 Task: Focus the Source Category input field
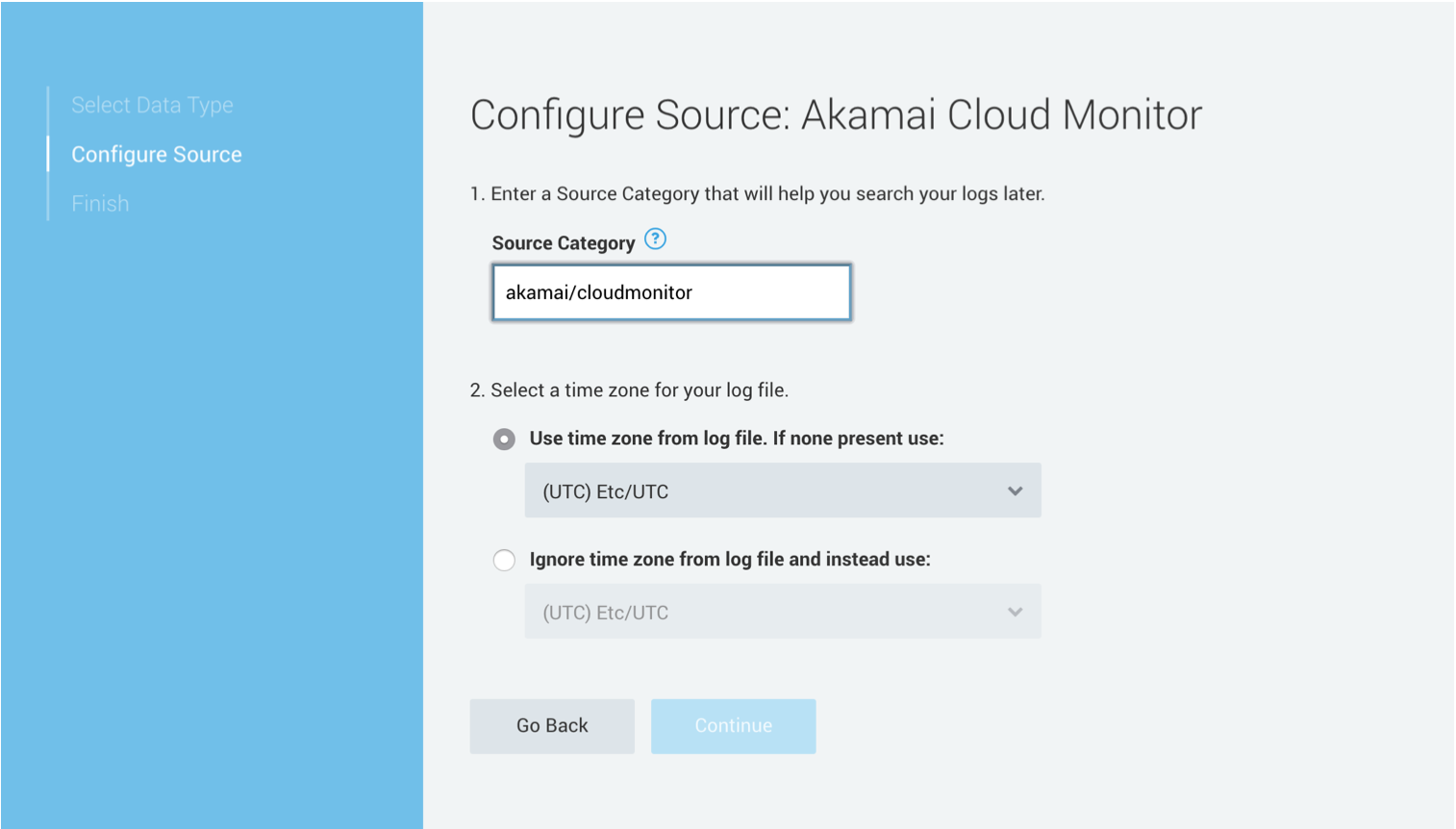[x=671, y=292]
